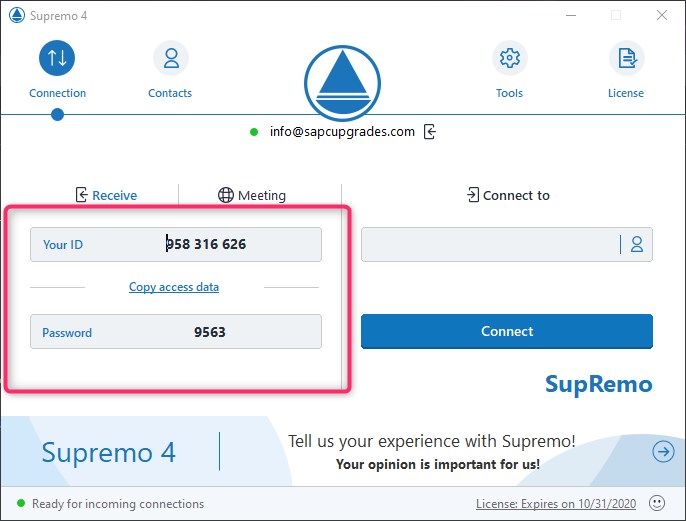Open the License document icon
Screen dimensions: 686x521
point(626,58)
